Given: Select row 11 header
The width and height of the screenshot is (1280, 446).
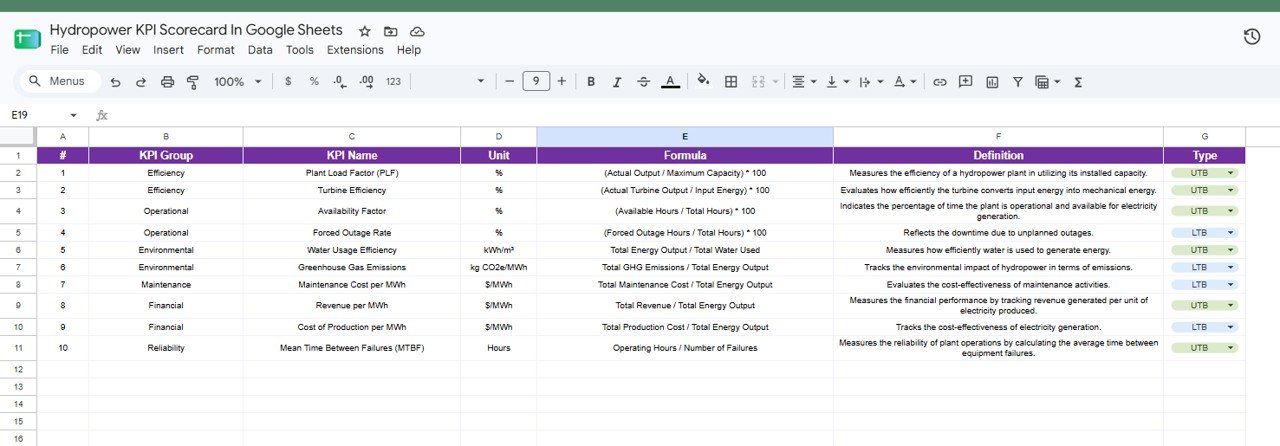Looking at the screenshot, I should pos(18,348).
